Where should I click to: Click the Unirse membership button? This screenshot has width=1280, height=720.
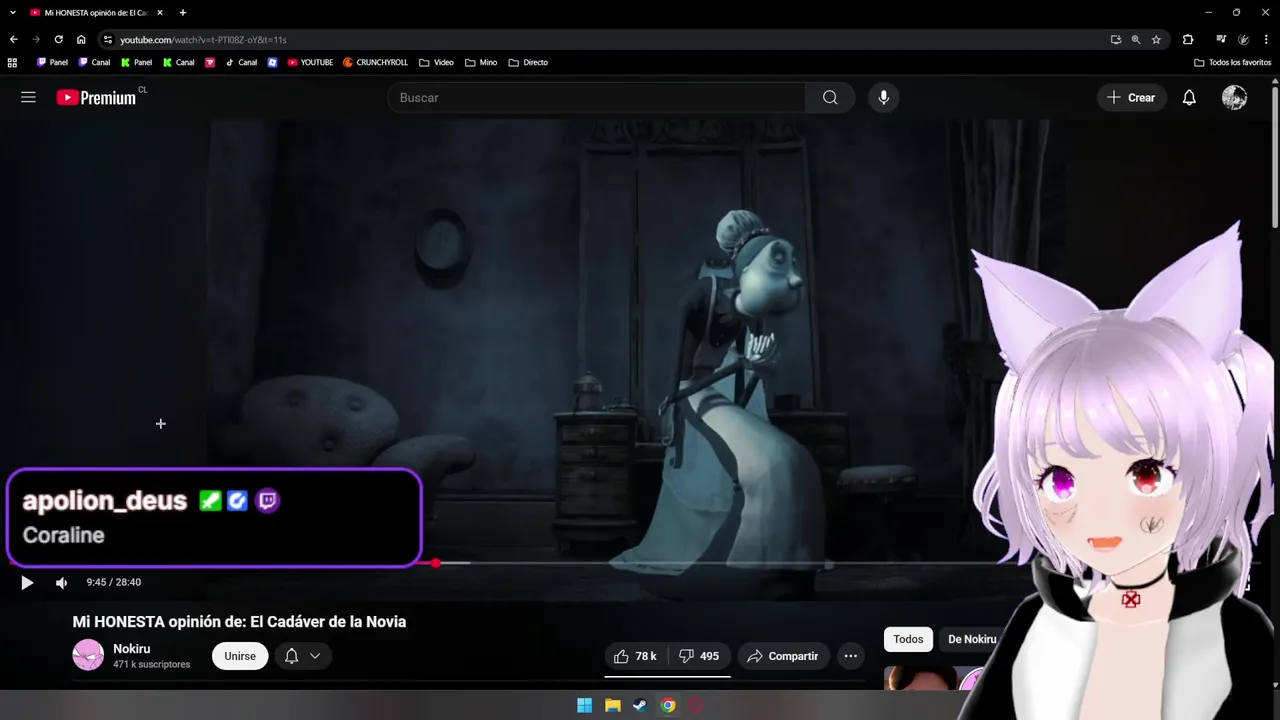pos(240,656)
